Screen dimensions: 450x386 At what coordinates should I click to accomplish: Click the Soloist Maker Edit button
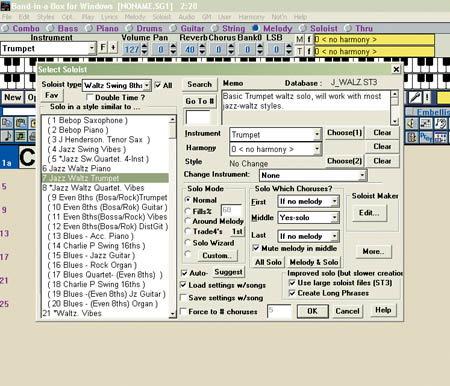(369, 213)
